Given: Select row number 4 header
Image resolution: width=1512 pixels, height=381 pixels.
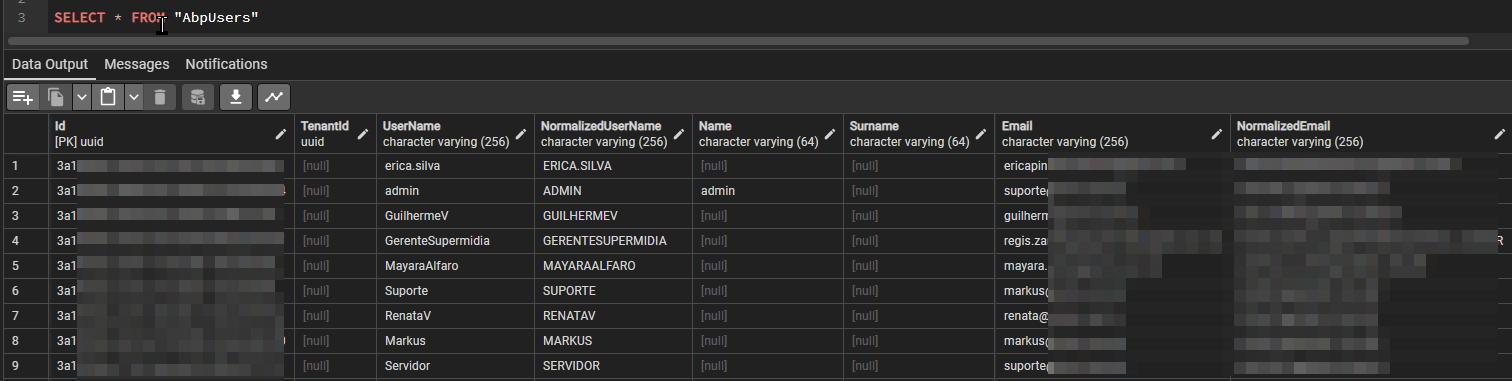Looking at the screenshot, I should pyautogui.click(x=26, y=241).
